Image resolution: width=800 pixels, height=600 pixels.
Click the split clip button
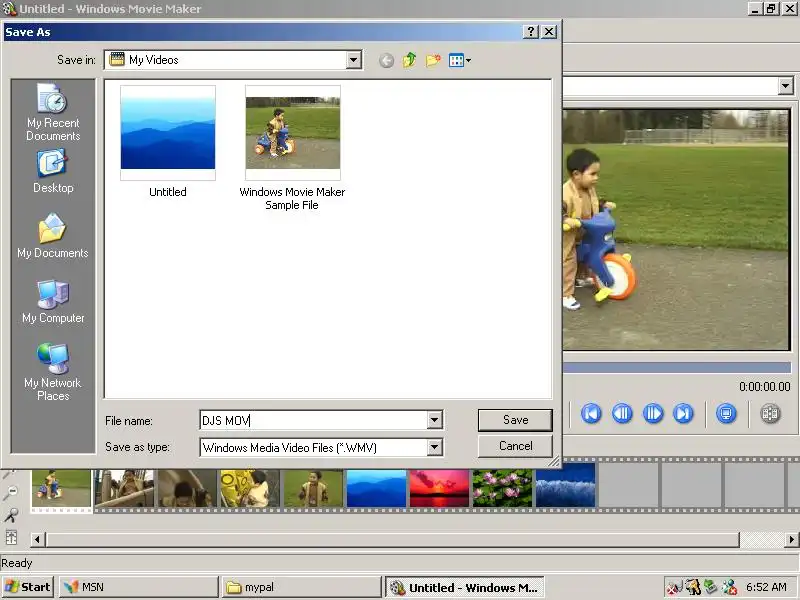pyautogui.click(x=770, y=413)
